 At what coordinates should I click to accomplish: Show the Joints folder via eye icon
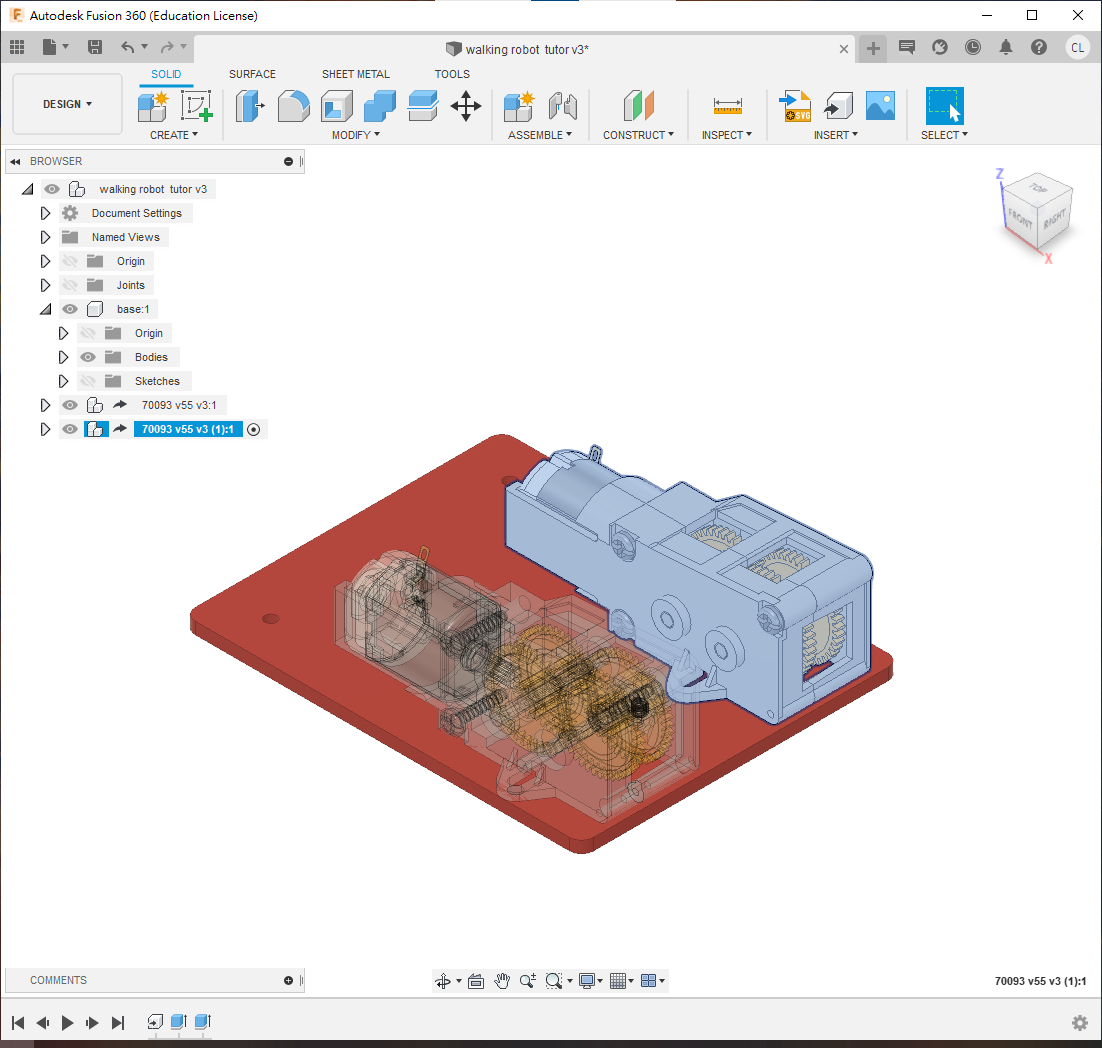(70, 285)
